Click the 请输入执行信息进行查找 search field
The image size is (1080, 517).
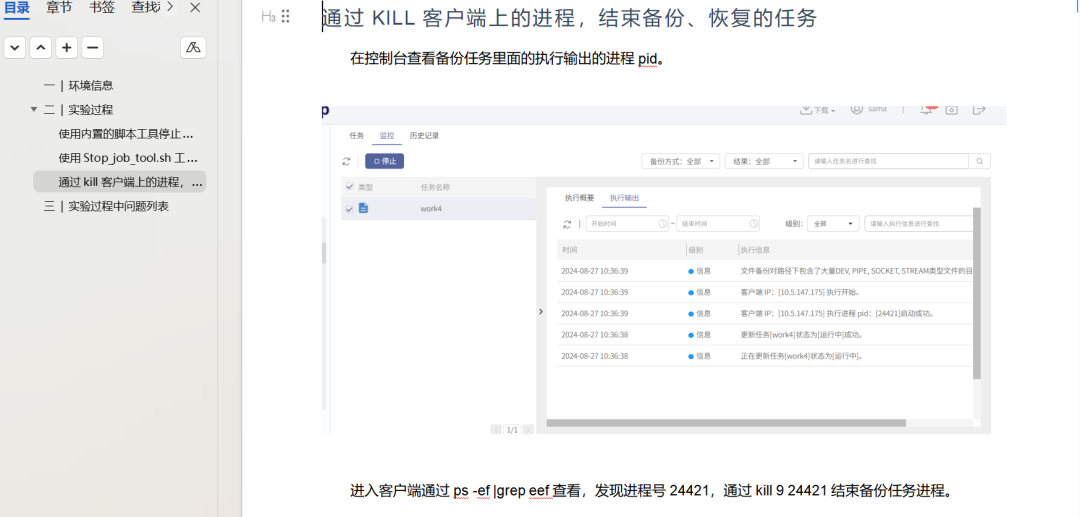pyautogui.click(x=920, y=224)
